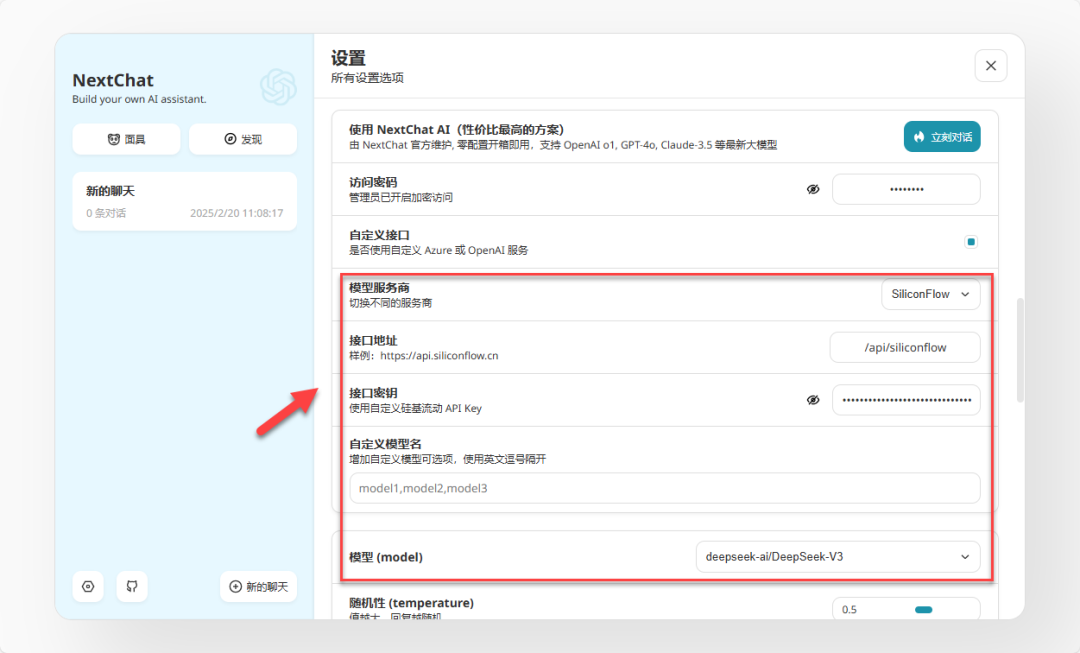Viewport: 1080px width, 653px height.
Task: Click the 模型服务商 label
Action: (379, 287)
